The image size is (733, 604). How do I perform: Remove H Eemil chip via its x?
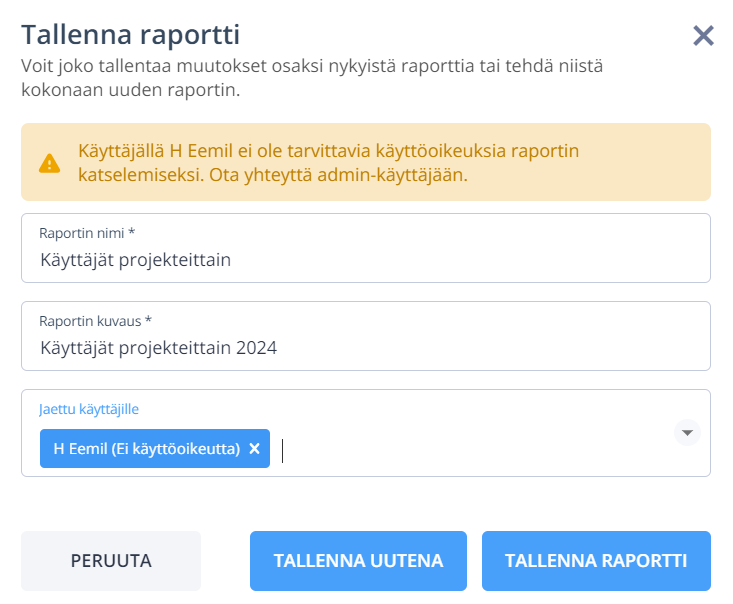(254, 449)
